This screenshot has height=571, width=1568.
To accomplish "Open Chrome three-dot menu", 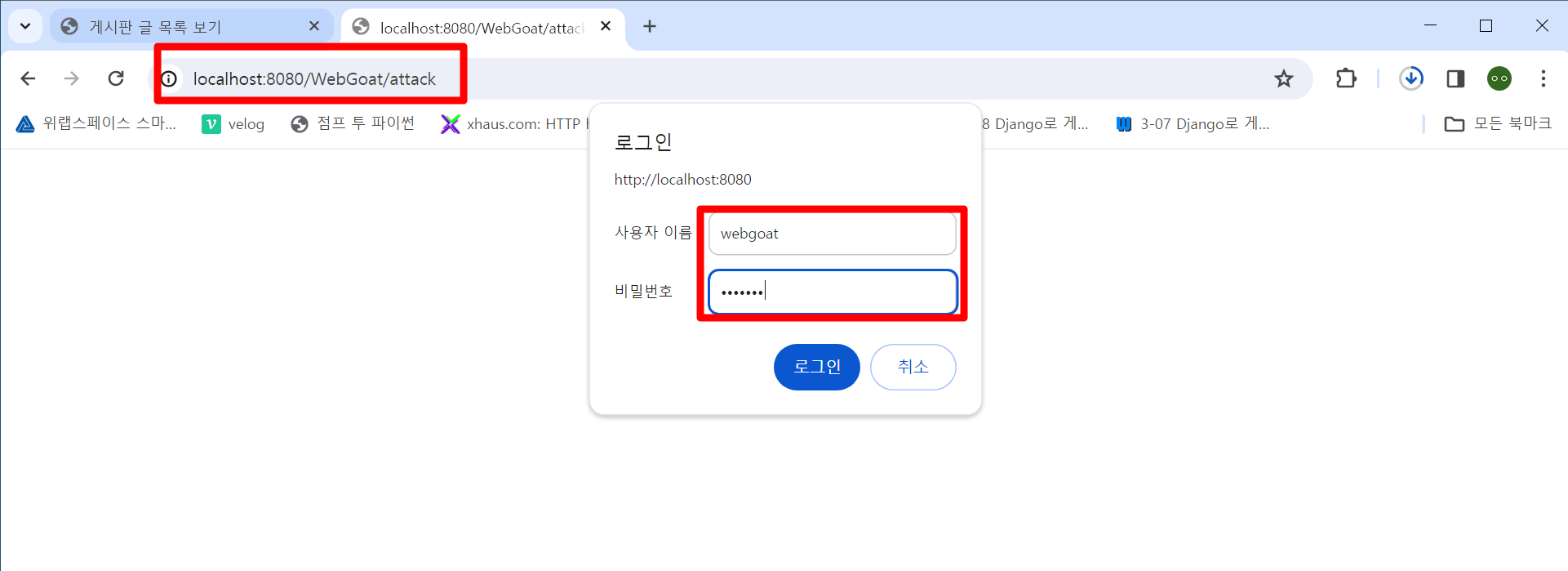I will (x=1543, y=78).
